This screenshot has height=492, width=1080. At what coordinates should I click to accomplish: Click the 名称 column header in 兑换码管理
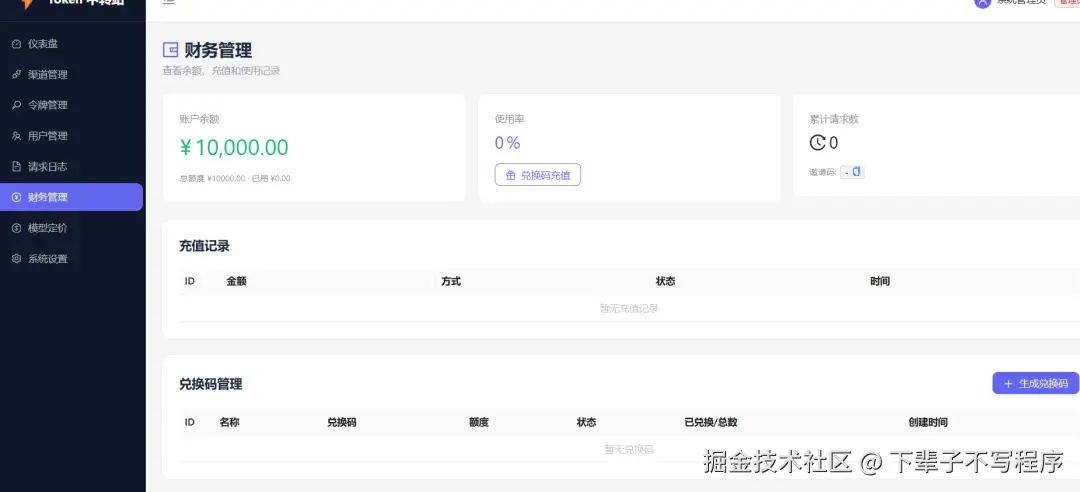(x=229, y=422)
